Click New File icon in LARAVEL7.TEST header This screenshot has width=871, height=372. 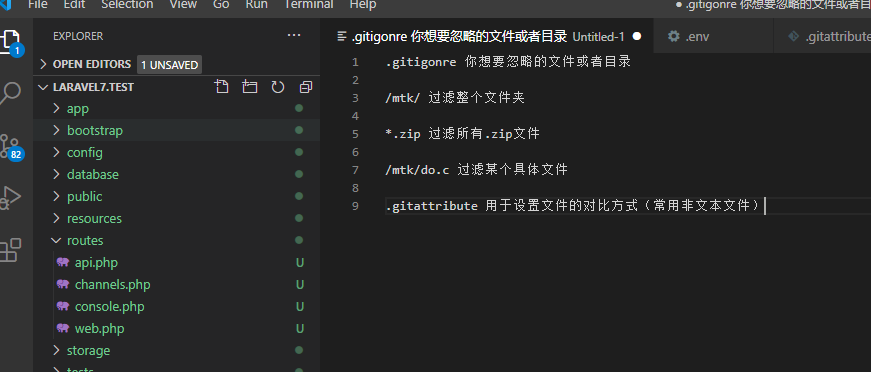222,87
